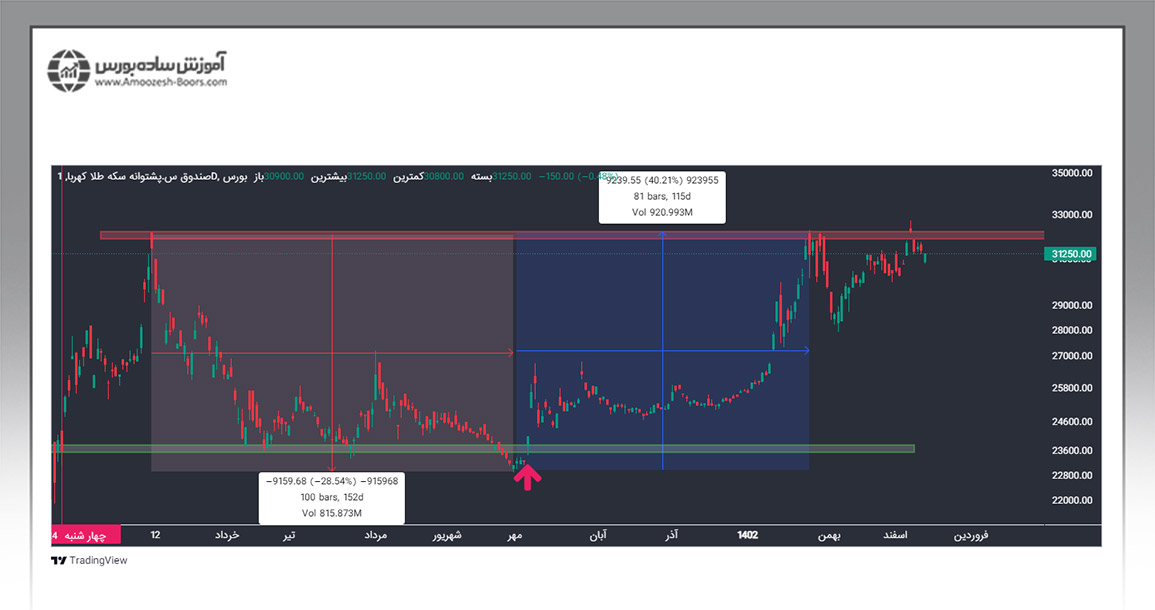Screen dimensions: 1155x610
Task: Click the pink up arrow marker
Action: point(527,476)
